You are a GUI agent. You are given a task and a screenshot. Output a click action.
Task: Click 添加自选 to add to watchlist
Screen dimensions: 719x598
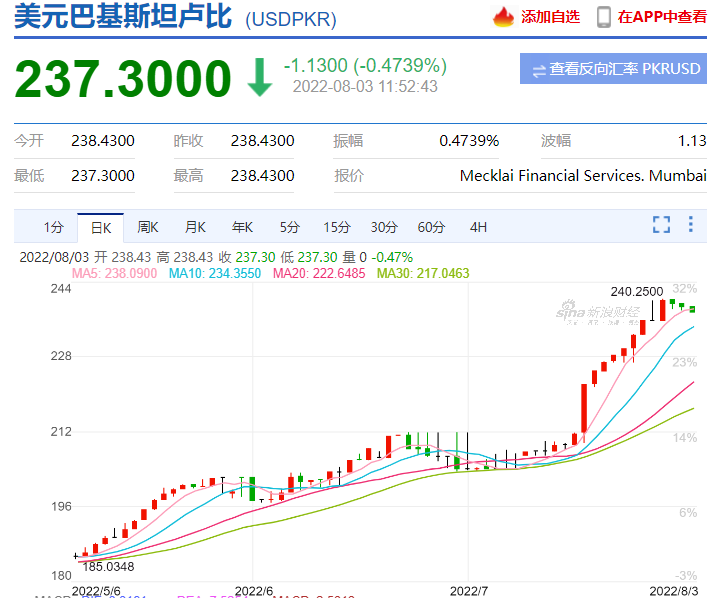click(x=550, y=17)
